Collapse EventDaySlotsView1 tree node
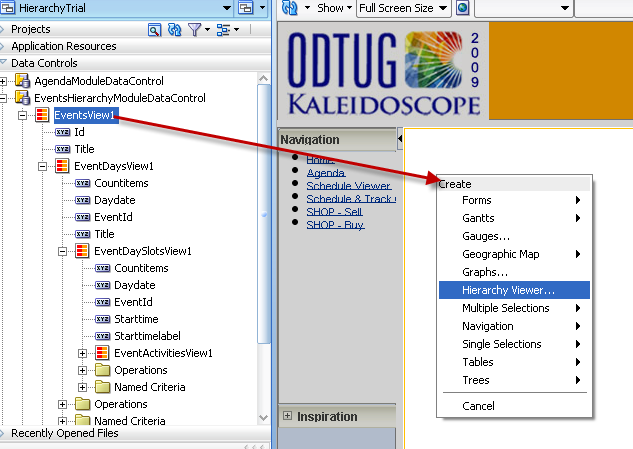633x449 pixels. pos(63,251)
